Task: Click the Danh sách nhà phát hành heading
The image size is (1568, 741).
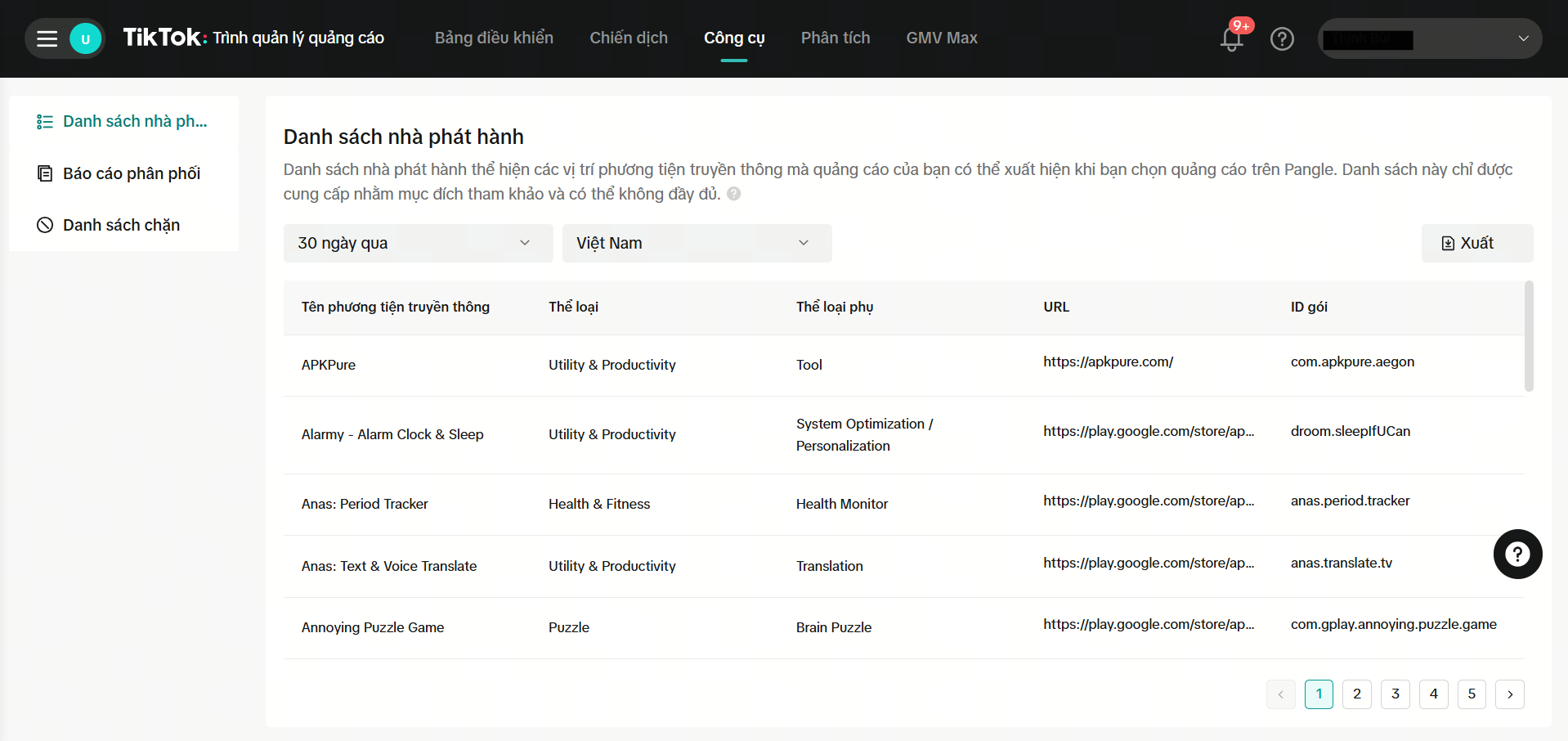Action: click(404, 137)
